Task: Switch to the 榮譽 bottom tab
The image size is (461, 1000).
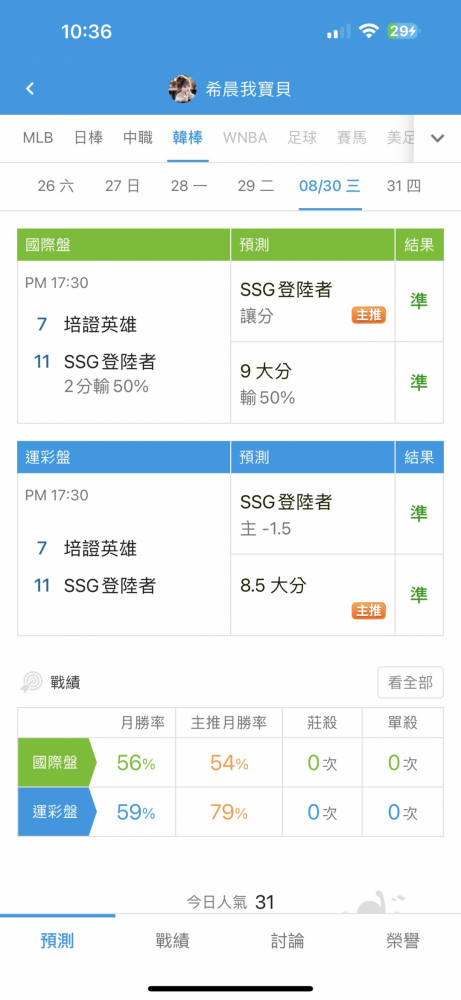Action: pyautogui.click(x=403, y=940)
